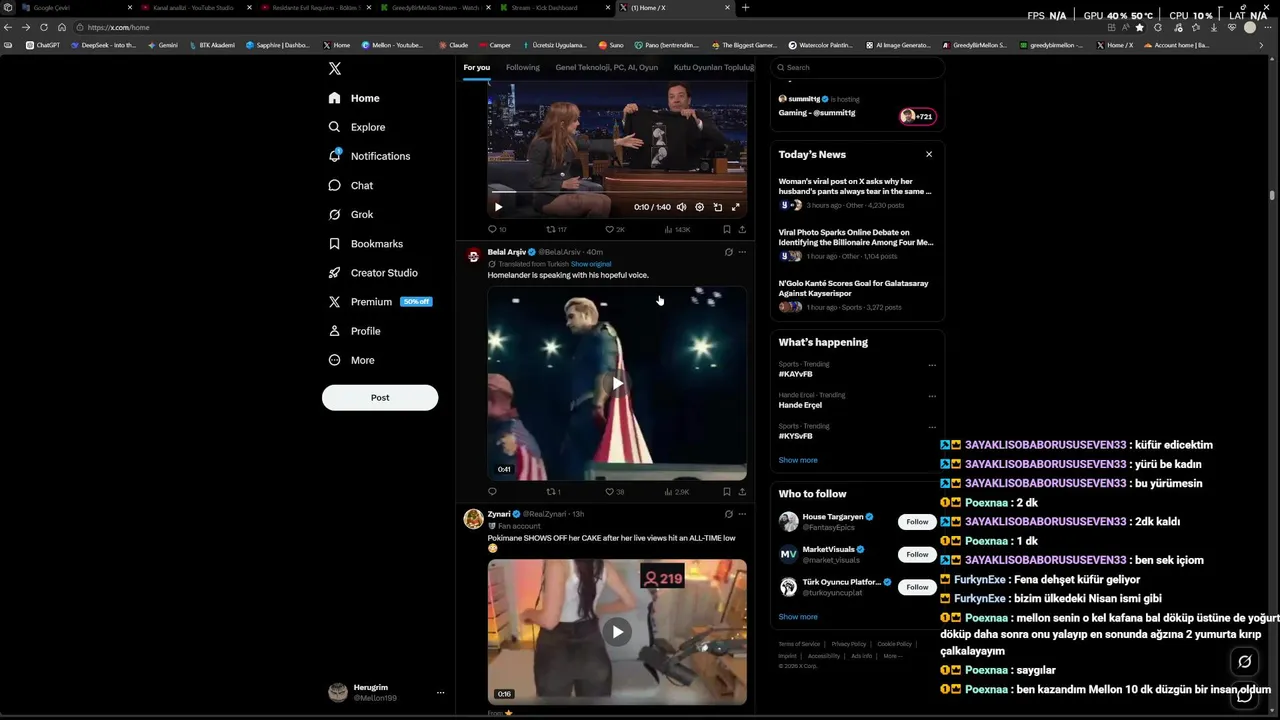Reply to the Homelander post

(492, 491)
